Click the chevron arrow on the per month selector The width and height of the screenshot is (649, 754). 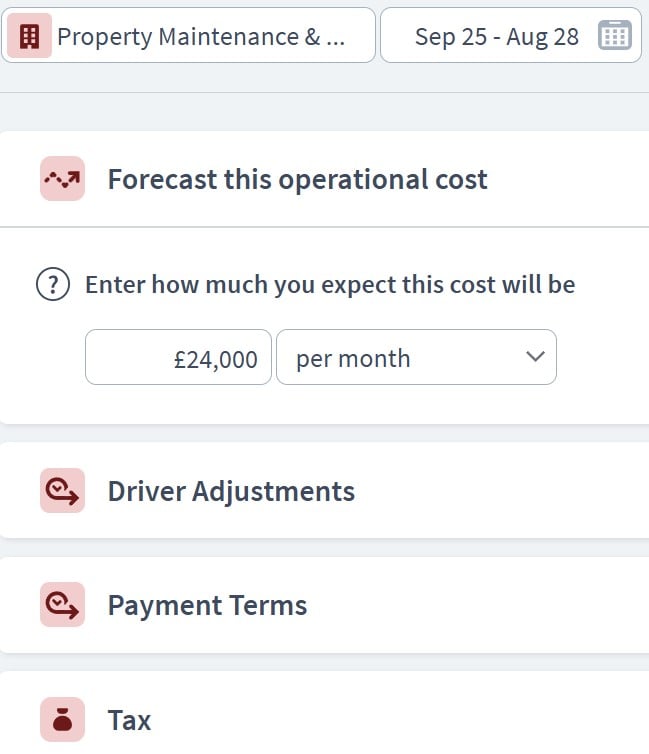click(x=535, y=357)
